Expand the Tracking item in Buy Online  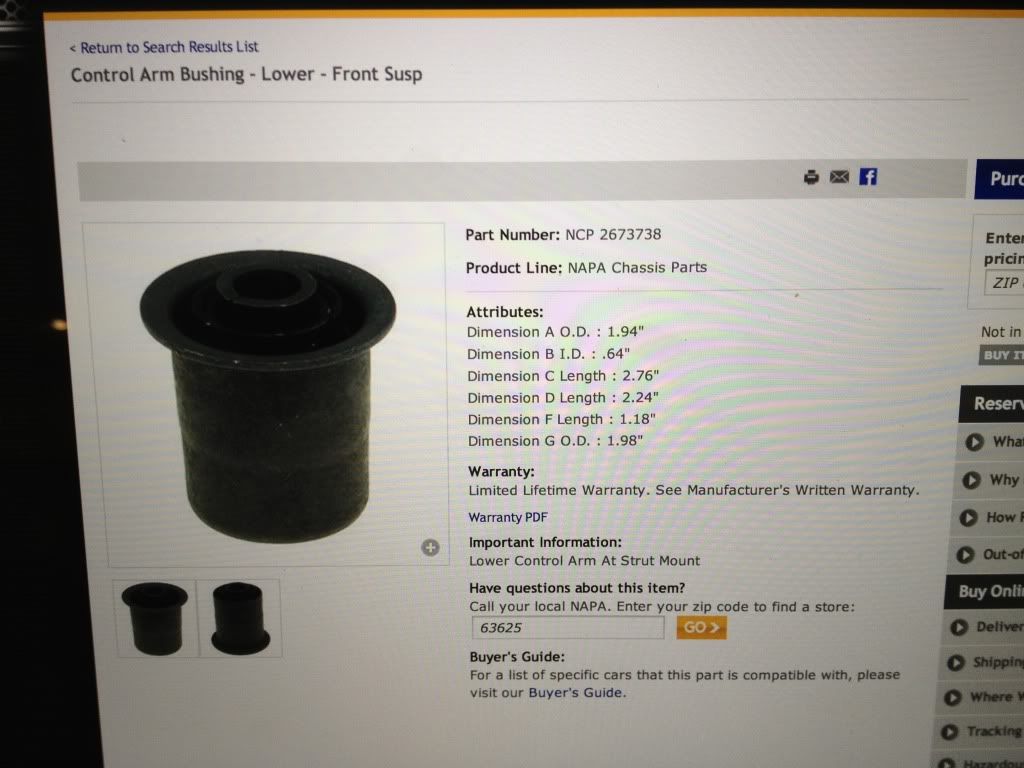982,731
